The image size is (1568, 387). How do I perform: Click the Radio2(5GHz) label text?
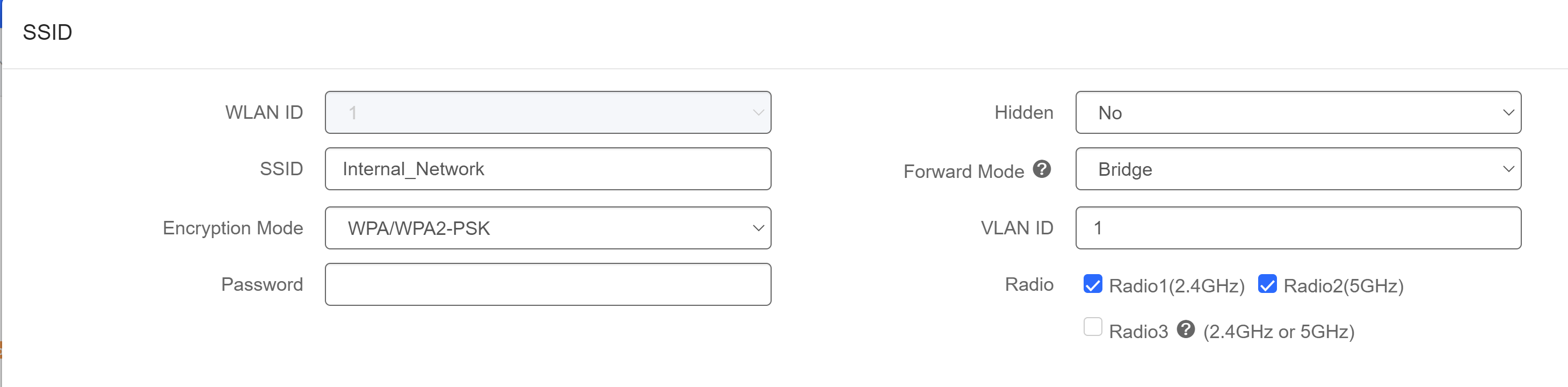(x=1344, y=286)
